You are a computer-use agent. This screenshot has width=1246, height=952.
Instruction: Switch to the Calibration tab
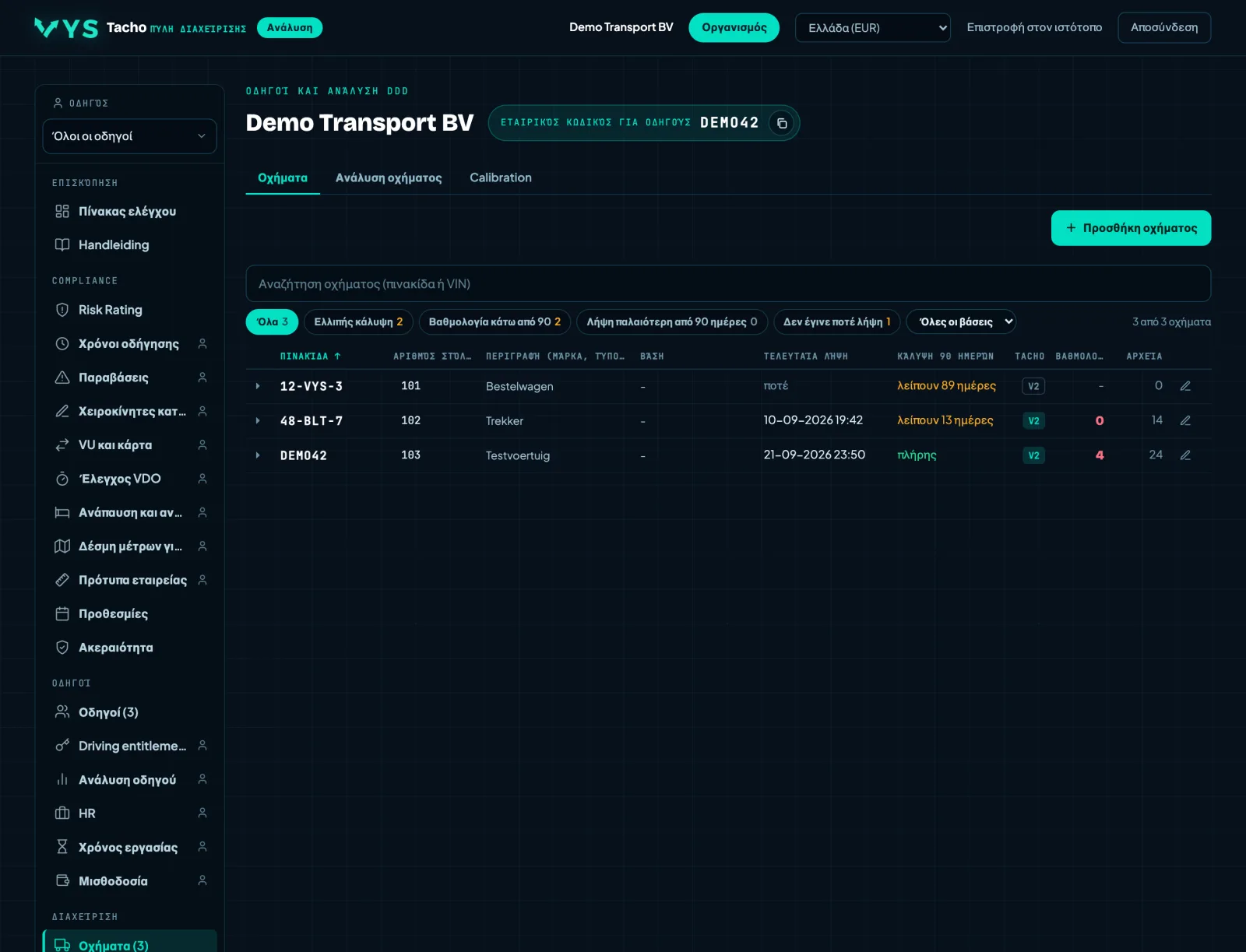(x=501, y=177)
